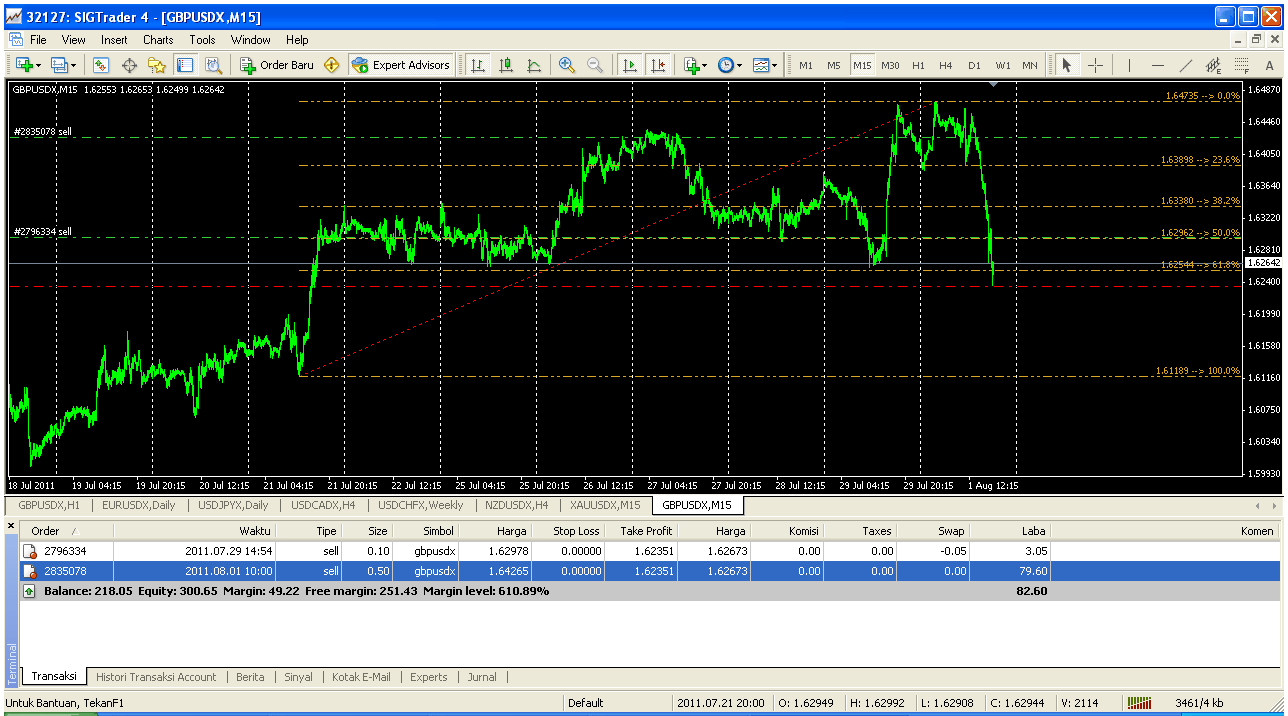Open the Charts menu
This screenshot has height=716, width=1288.
coord(158,40)
